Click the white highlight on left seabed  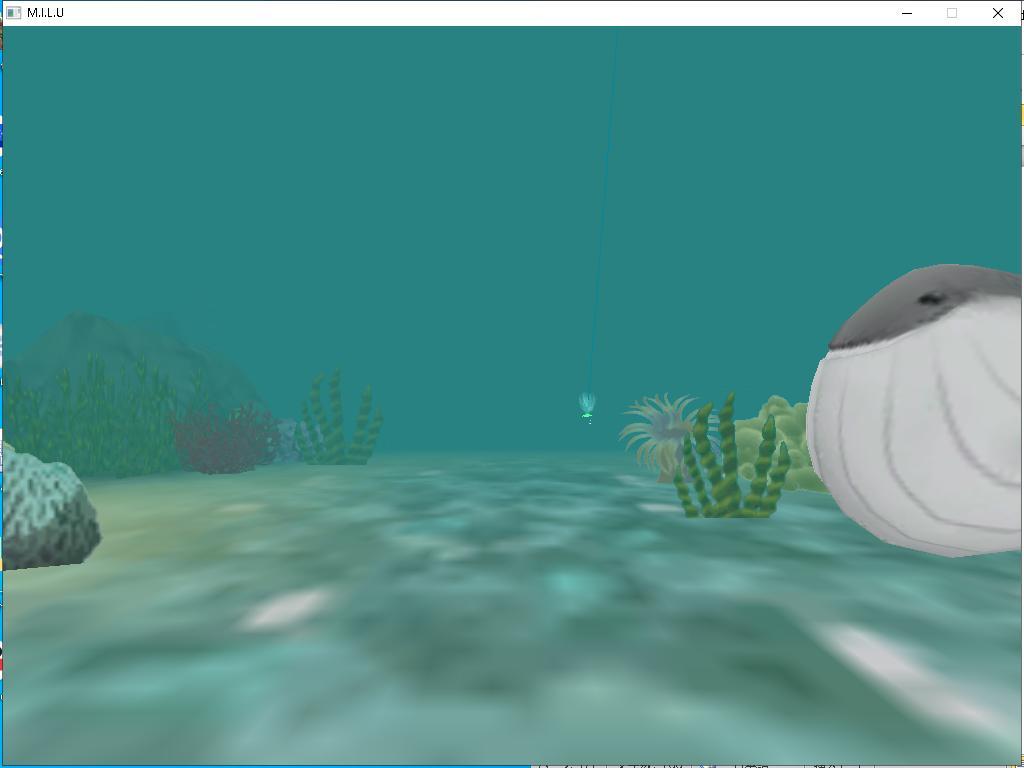[x=287, y=608]
